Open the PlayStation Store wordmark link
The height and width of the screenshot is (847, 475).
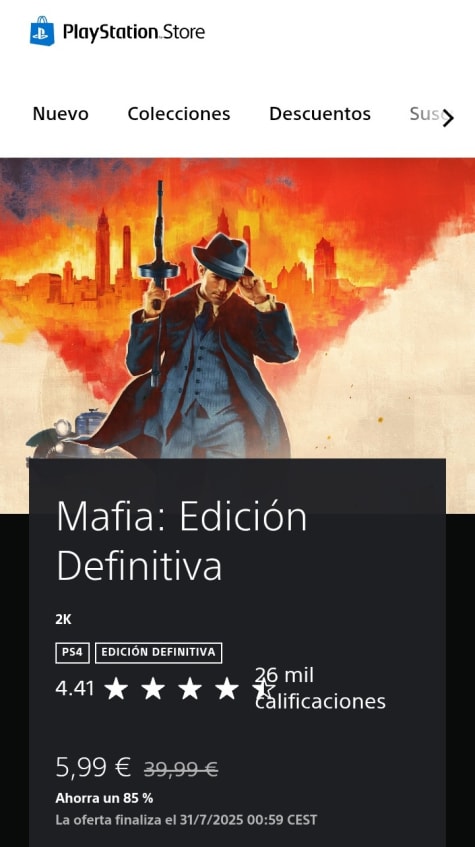133,32
